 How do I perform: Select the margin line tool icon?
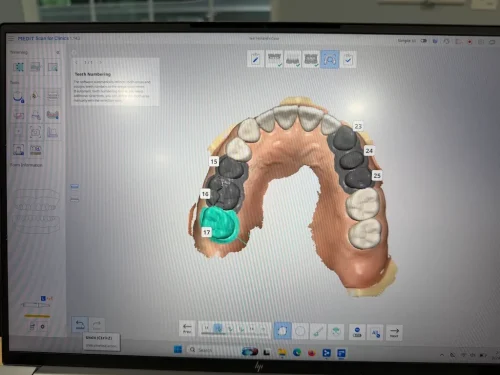tap(36, 115)
